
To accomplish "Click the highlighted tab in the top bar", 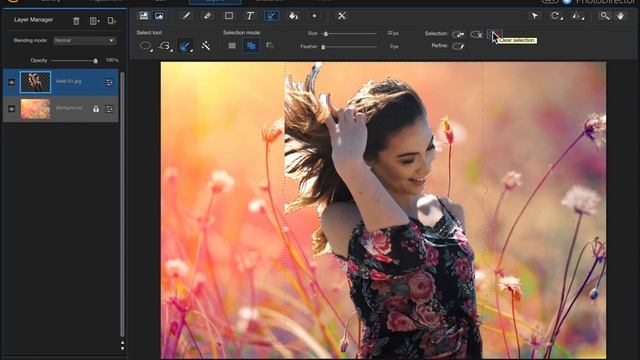I will click(215, 2).
